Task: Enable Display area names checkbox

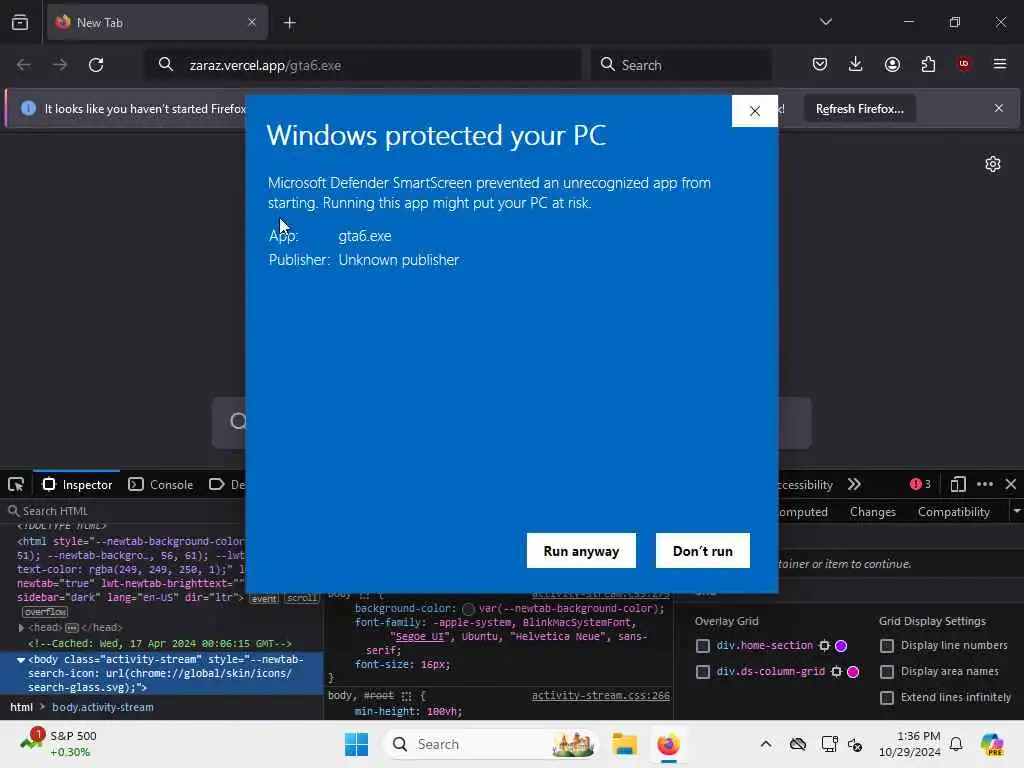Action: pyautogui.click(x=886, y=672)
